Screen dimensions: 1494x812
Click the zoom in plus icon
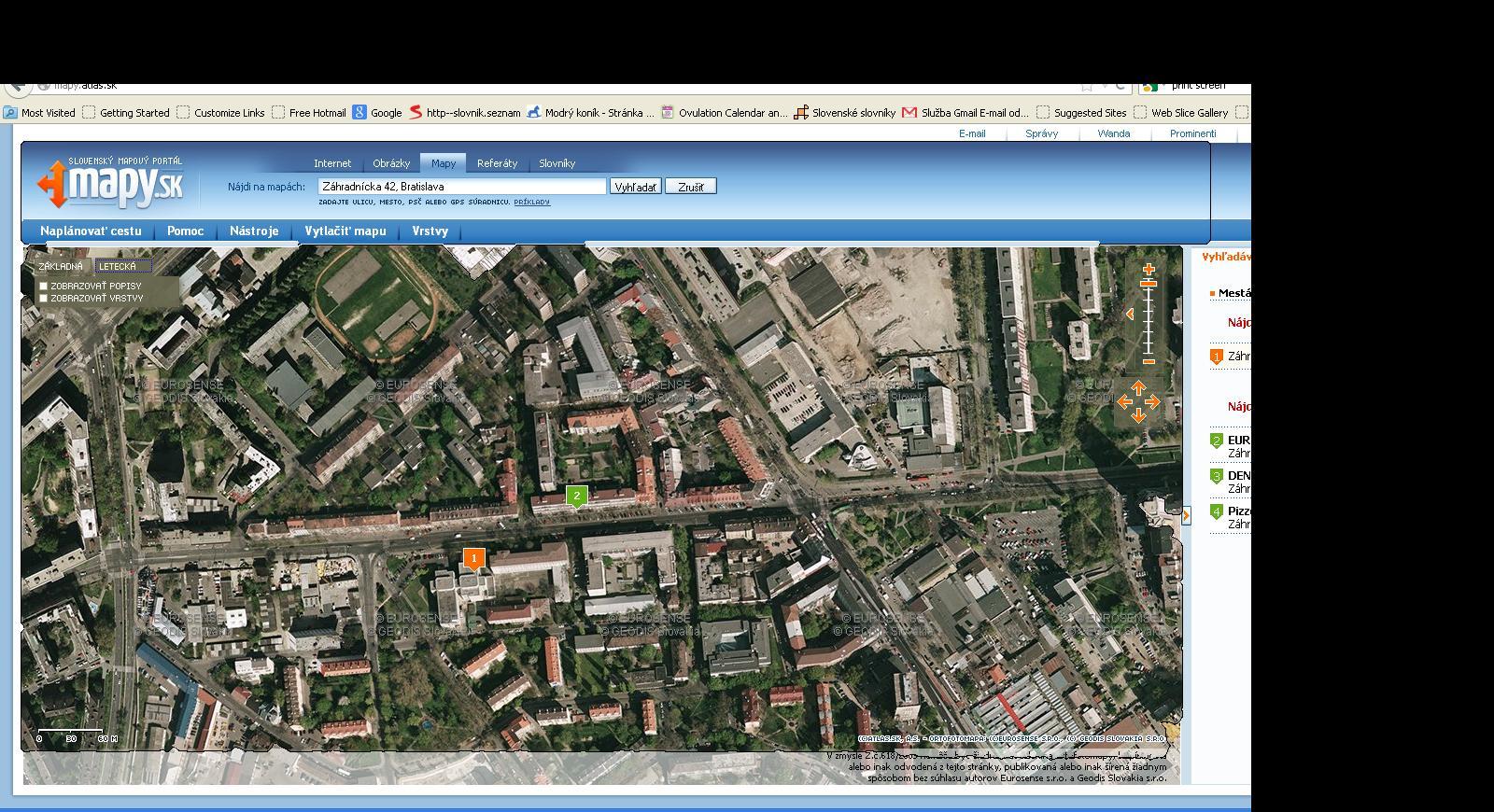(1149, 270)
